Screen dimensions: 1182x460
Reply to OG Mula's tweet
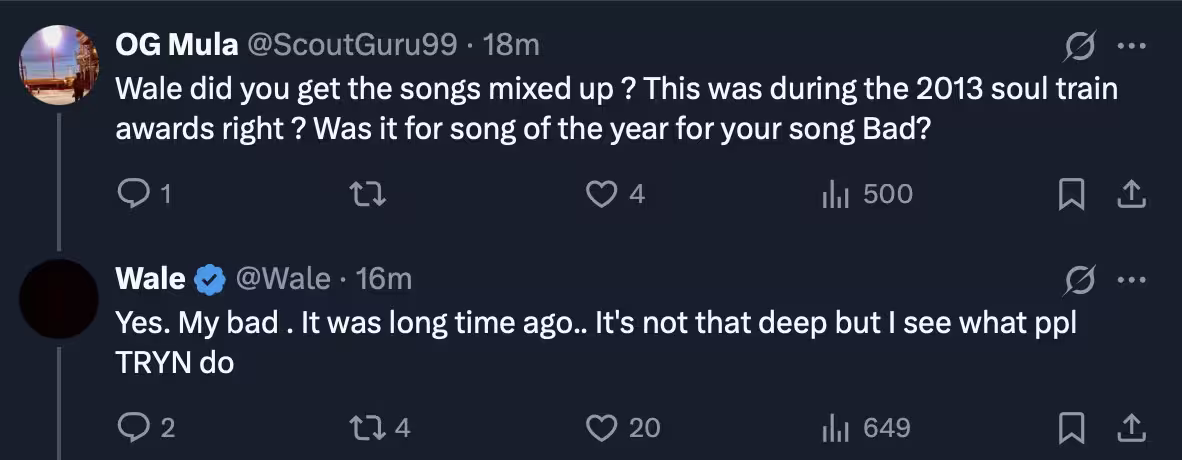point(133,194)
